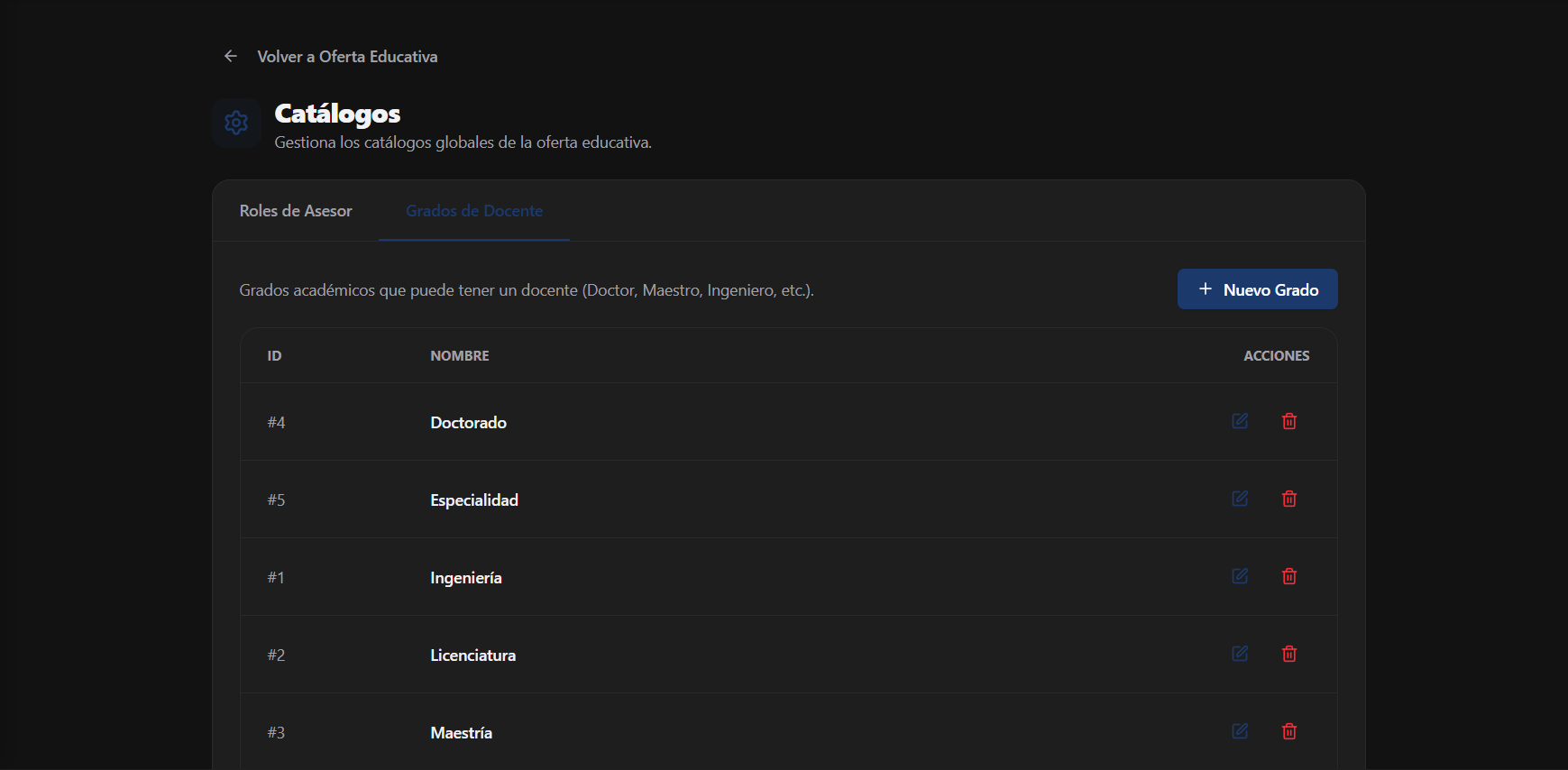
Task: Edit the Maestría row
Action: tap(1240, 731)
